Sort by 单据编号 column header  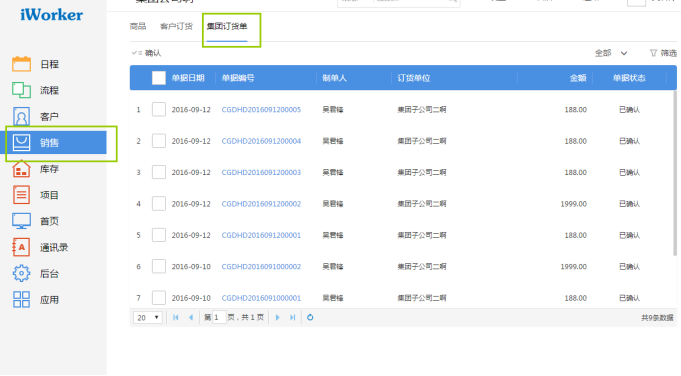tap(238, 78)
